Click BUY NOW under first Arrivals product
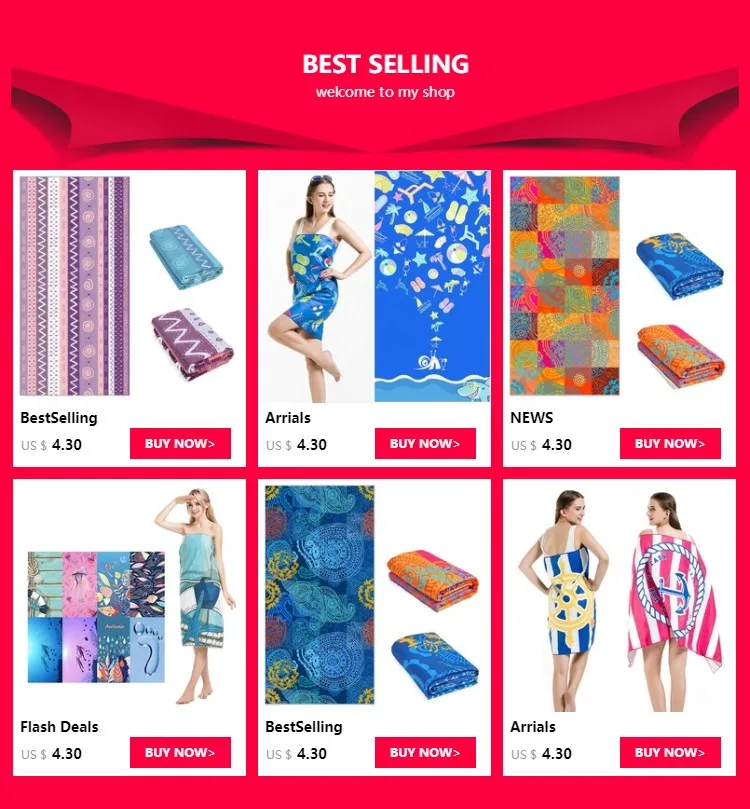The width and height of the screenshot is (750, 809). 425,443
